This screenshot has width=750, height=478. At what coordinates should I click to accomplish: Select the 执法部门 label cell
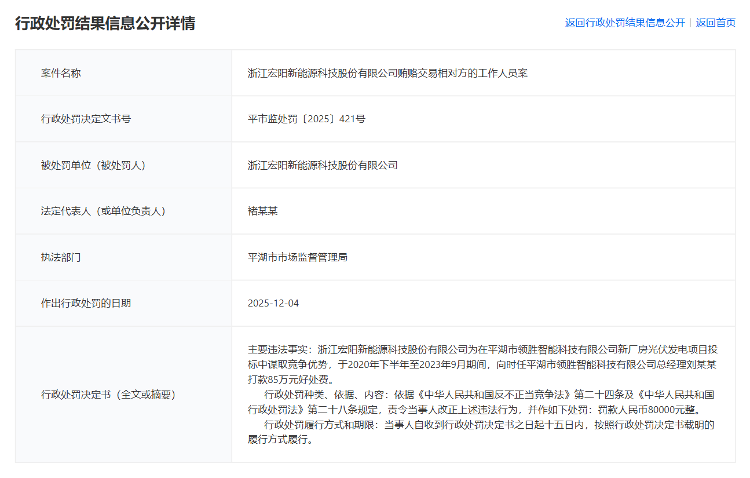pyautogui.click(x=61, y=257)
